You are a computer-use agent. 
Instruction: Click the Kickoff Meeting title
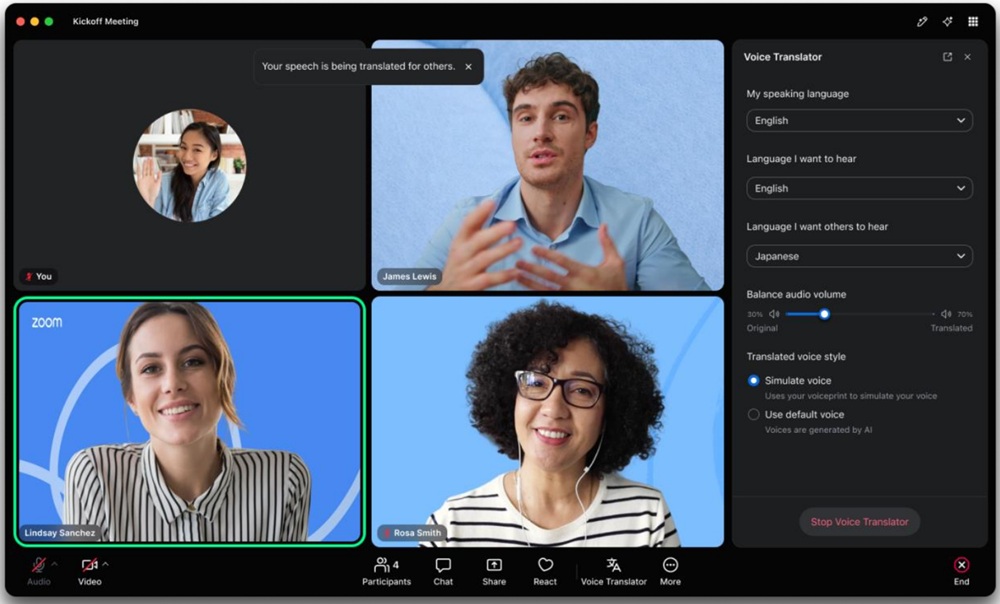tap(105, 21)
